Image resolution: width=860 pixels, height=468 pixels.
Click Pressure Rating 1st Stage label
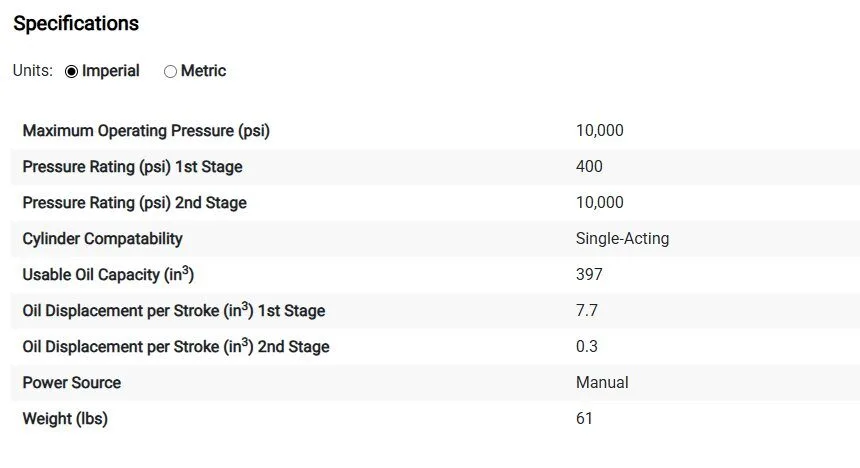(132, 167)
